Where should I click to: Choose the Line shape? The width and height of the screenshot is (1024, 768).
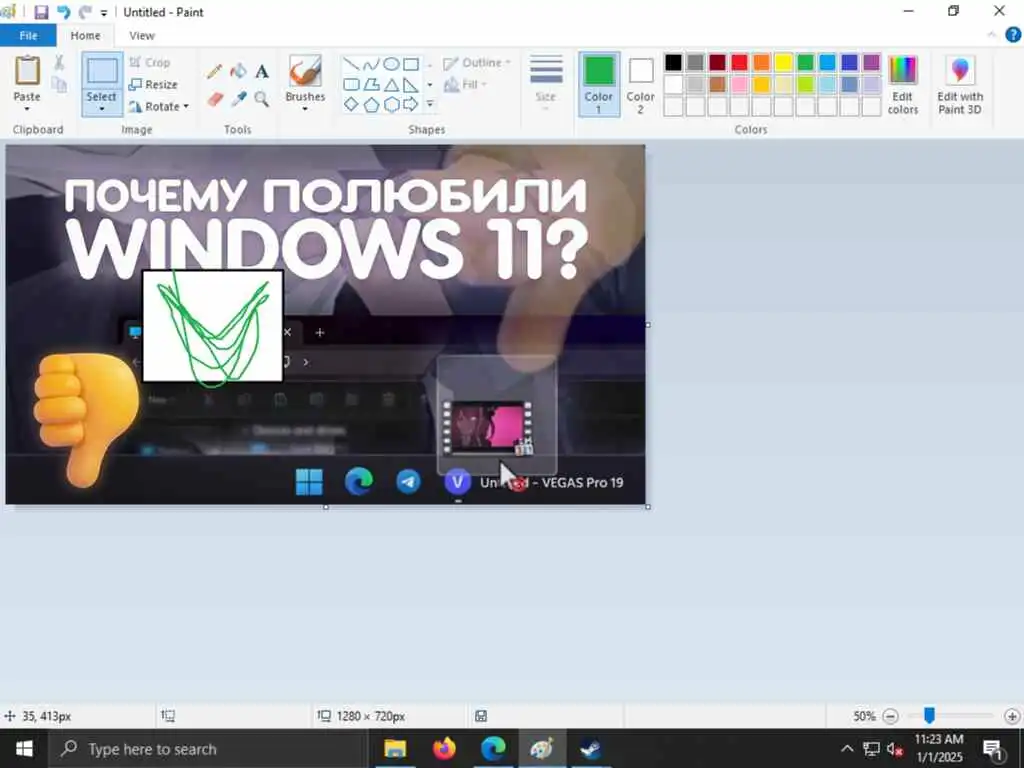point(351,64)
